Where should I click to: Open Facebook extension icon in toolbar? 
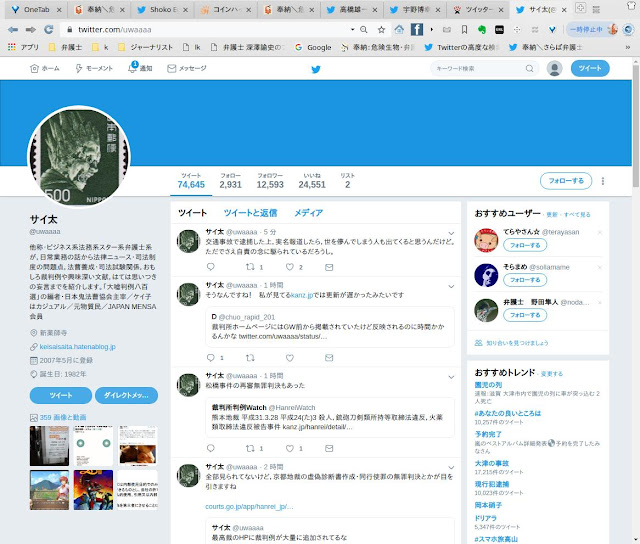(x=417, y=29)
